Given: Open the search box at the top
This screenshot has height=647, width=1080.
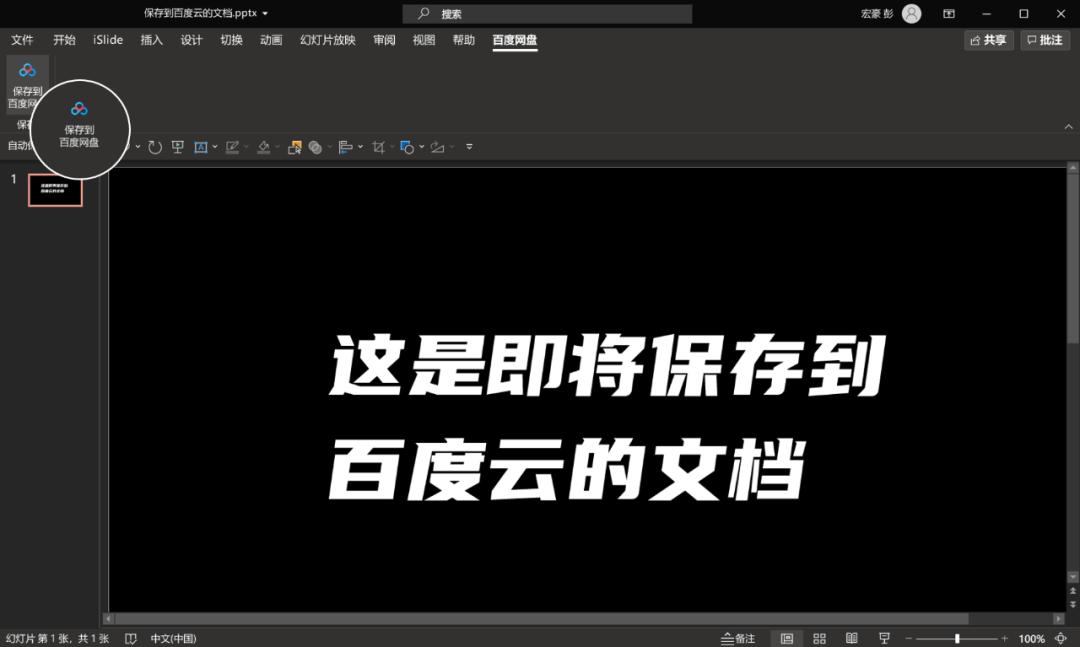Looking at the screenshot, I should (x=546, y=13).
